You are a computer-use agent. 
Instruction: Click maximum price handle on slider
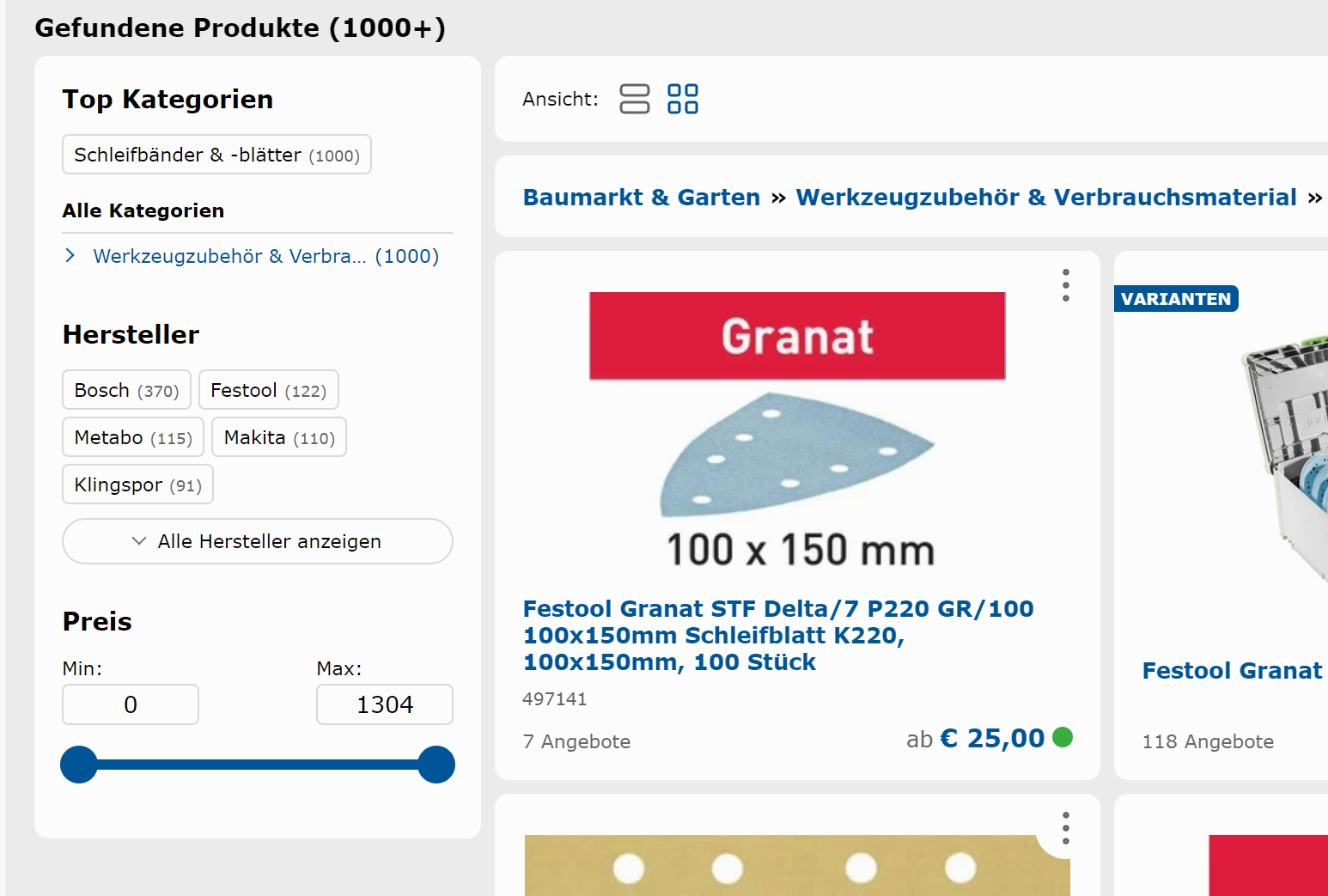[x=436, y=765]
